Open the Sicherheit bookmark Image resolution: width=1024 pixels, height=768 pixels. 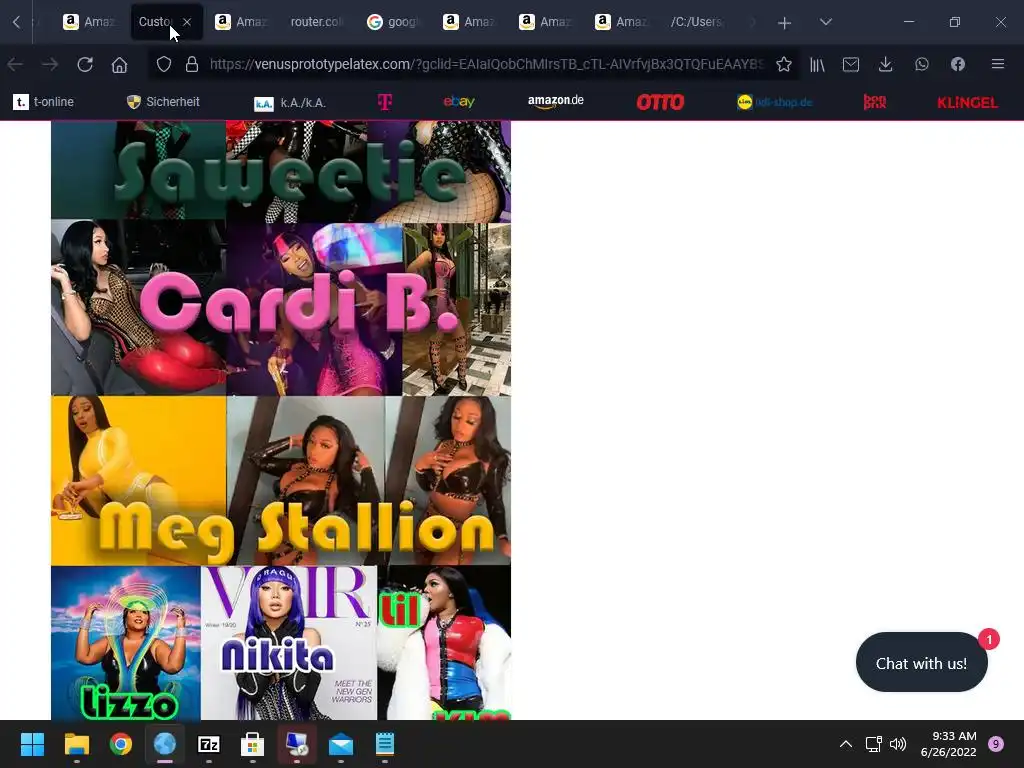[x=163, y=102]
